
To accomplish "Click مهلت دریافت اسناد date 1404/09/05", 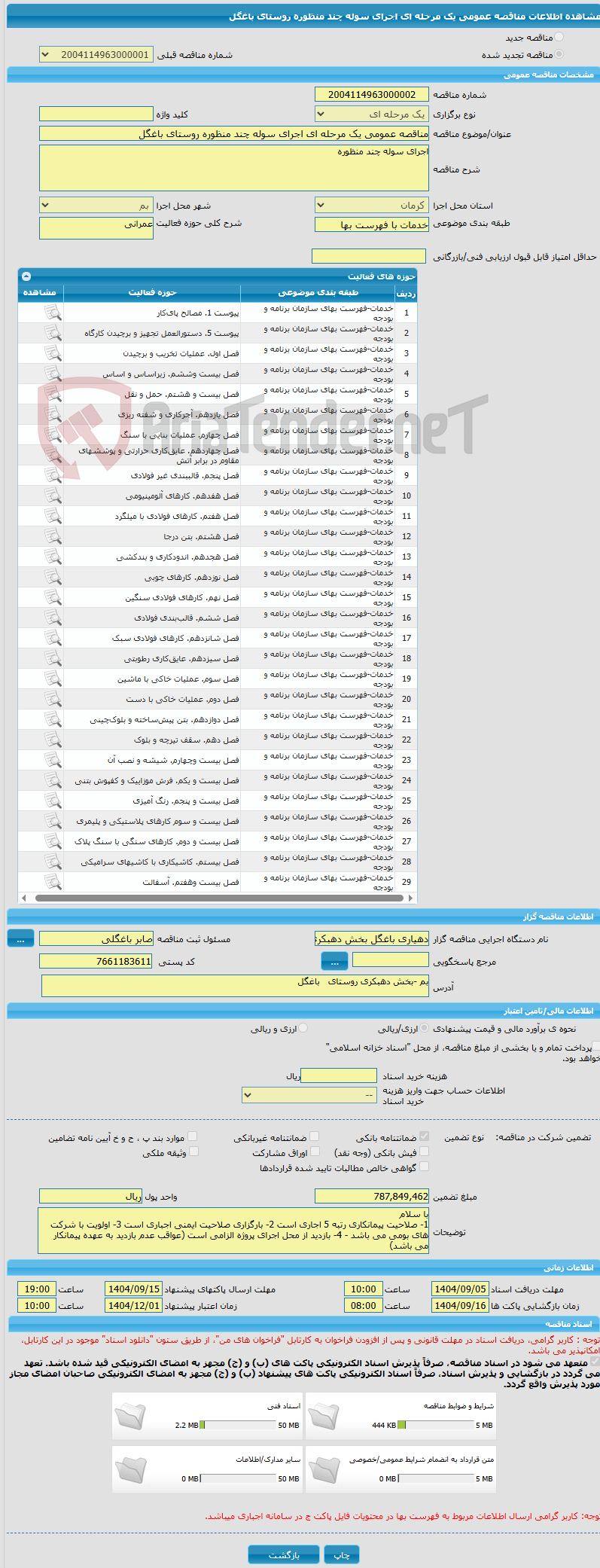I will point(460,1289).
